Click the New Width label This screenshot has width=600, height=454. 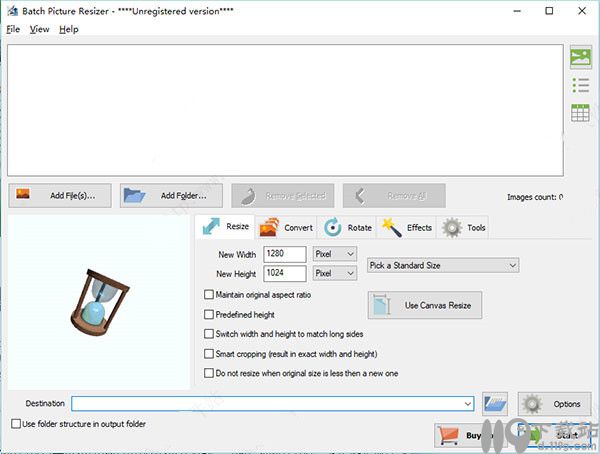[x=237, y=255]
